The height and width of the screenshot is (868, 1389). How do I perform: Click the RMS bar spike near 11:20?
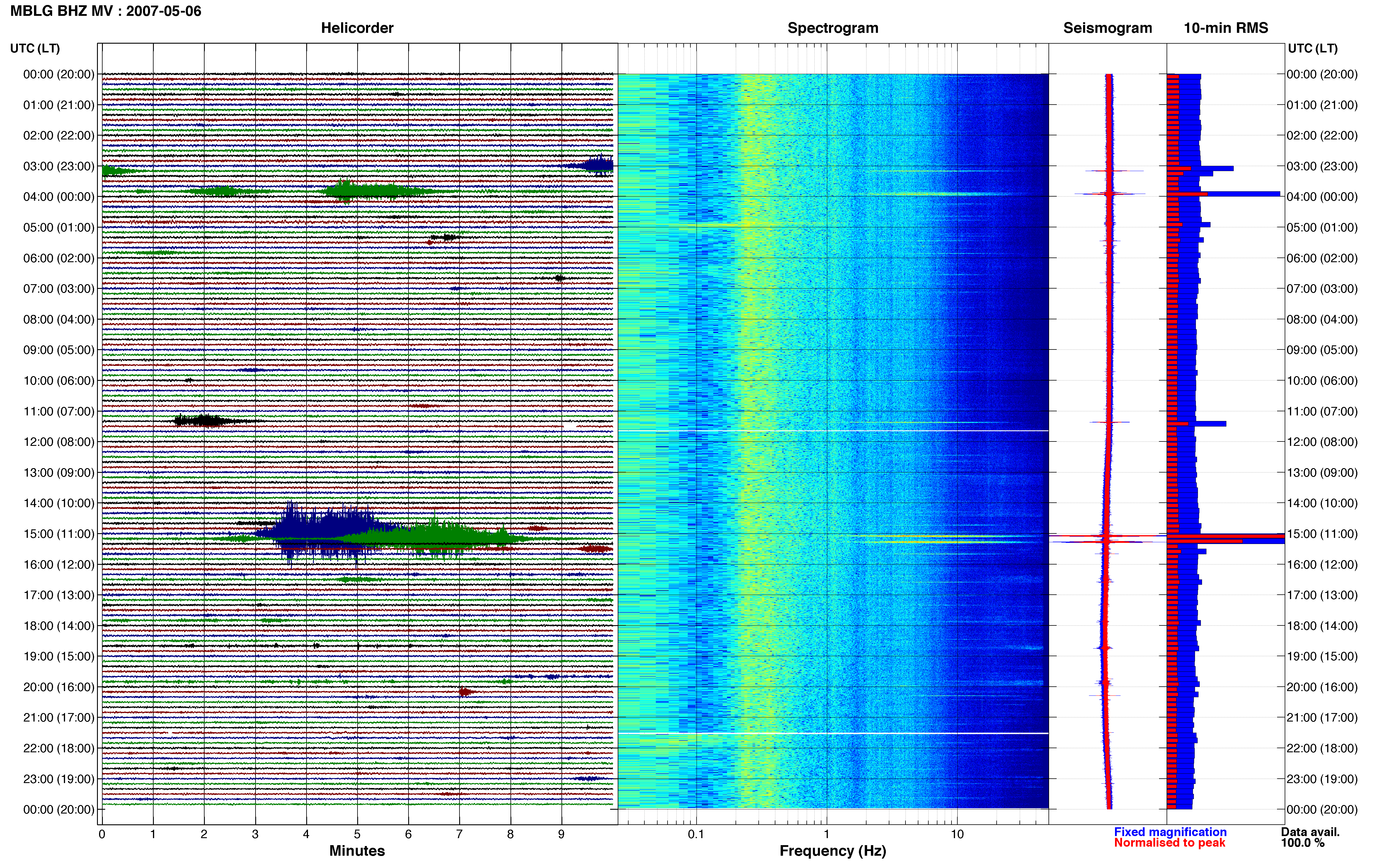[1197, 424]
